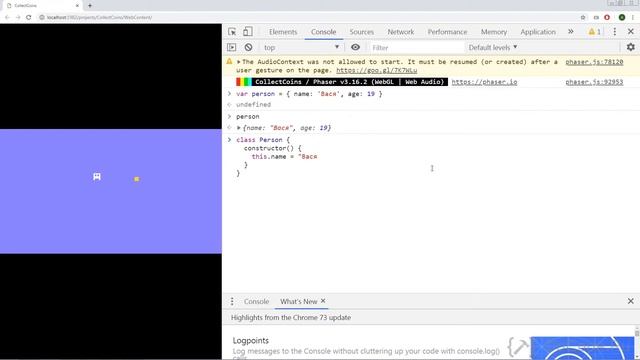Open the https://phaser.io link
This screenshot has width=640, height=360.
(484, 82)
